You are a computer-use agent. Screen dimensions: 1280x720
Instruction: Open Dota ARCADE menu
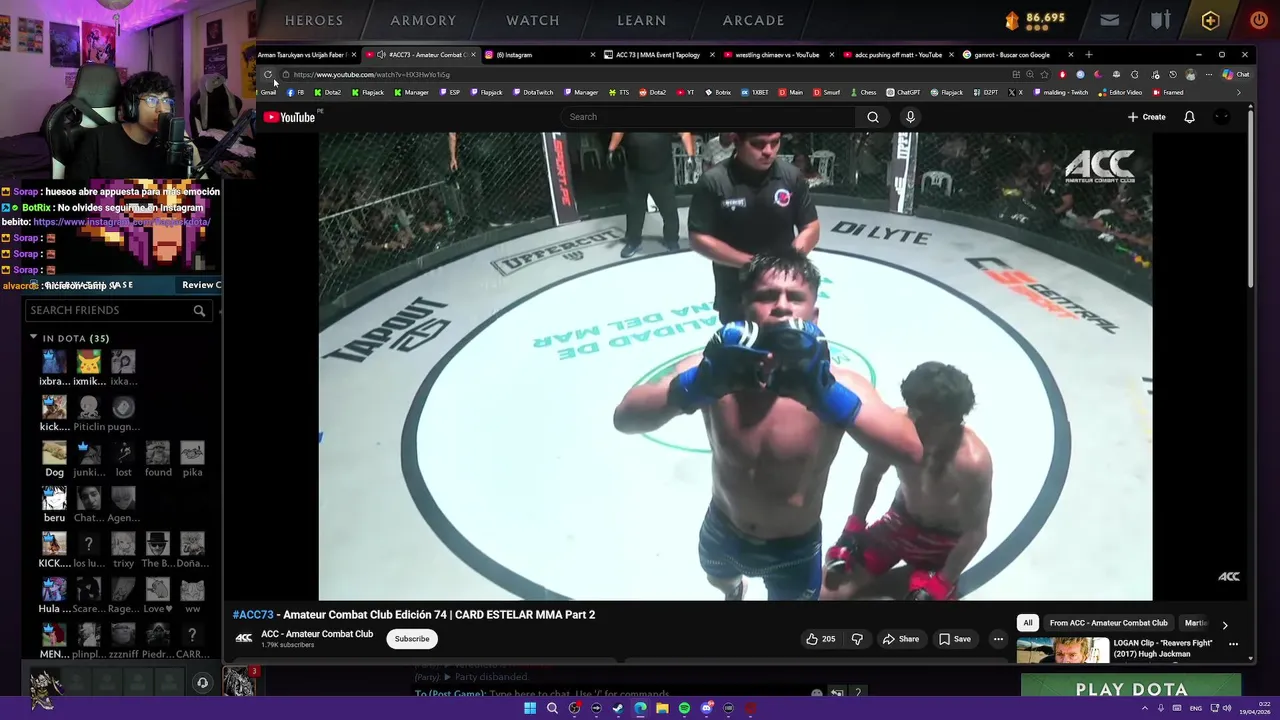tap(754, 20)
